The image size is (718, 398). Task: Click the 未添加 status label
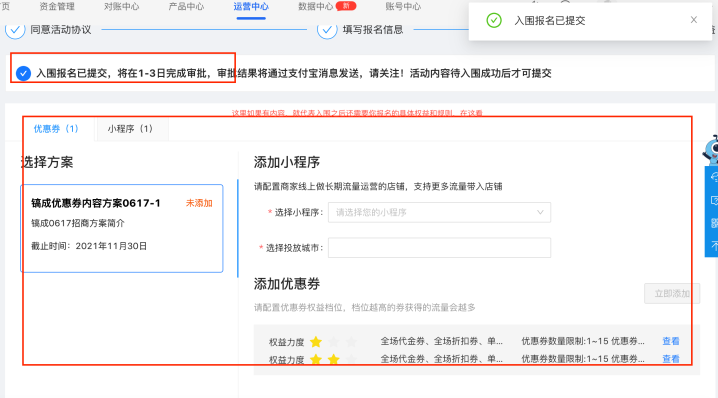coord(199,203)
